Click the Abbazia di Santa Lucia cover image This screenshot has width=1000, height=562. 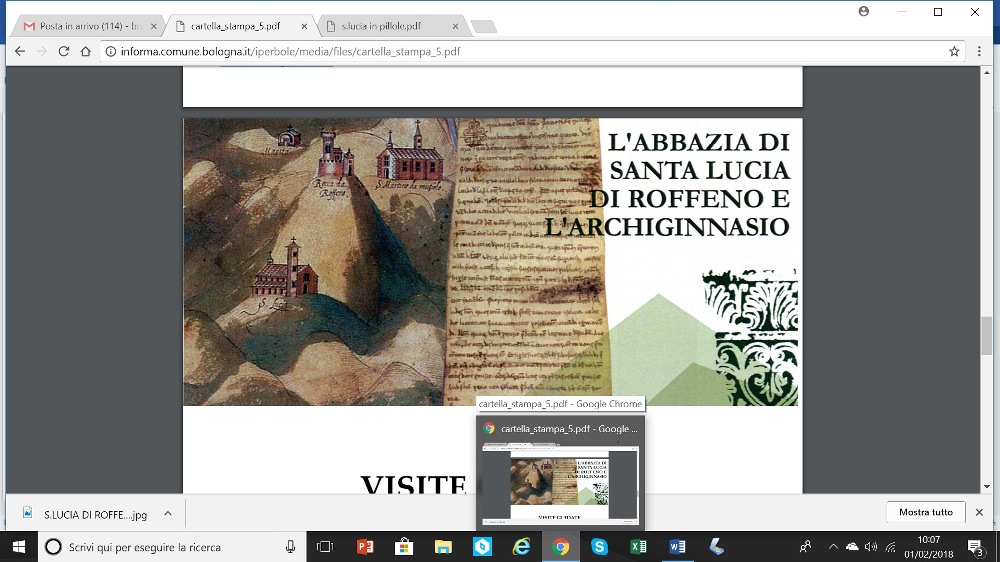coord(490,262)
